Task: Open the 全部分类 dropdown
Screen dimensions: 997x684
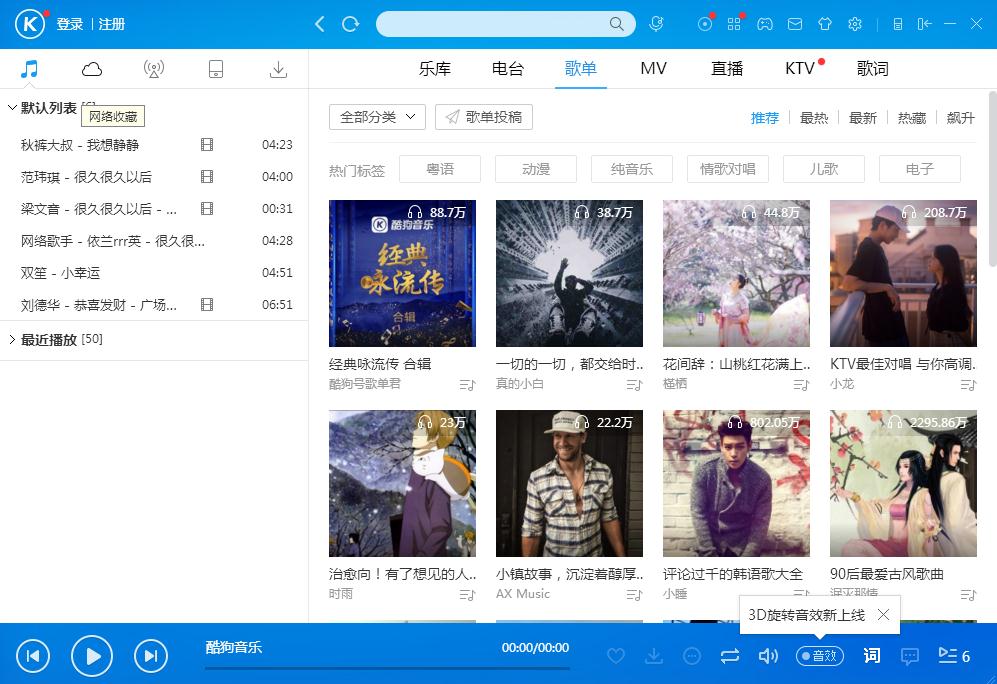Action: click(x=377, y=117)
